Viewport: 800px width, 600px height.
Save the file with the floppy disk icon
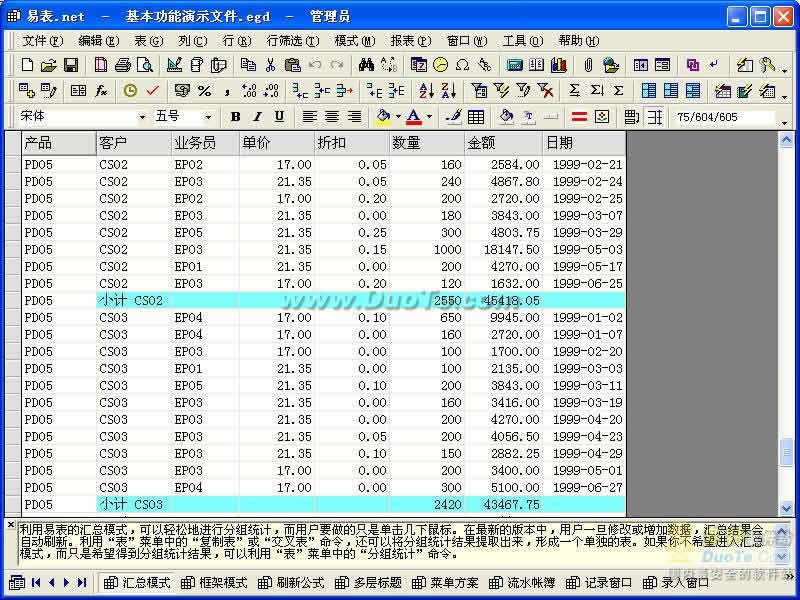coord(71,65)
